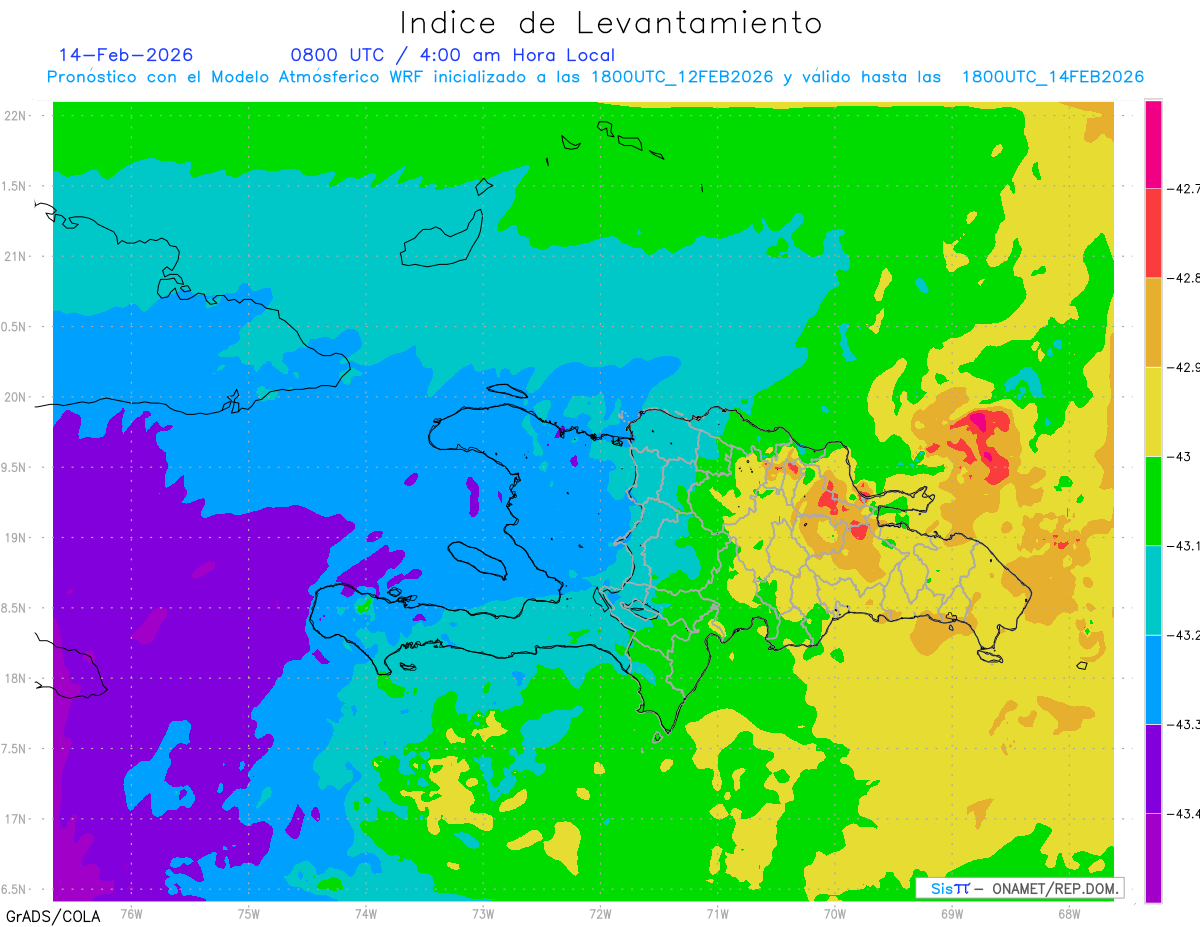The width and height of the screenshot is (1200, 927).
Task: Pick the green legend swatch between -43 and -43.1
Action: pos(1153,500)
